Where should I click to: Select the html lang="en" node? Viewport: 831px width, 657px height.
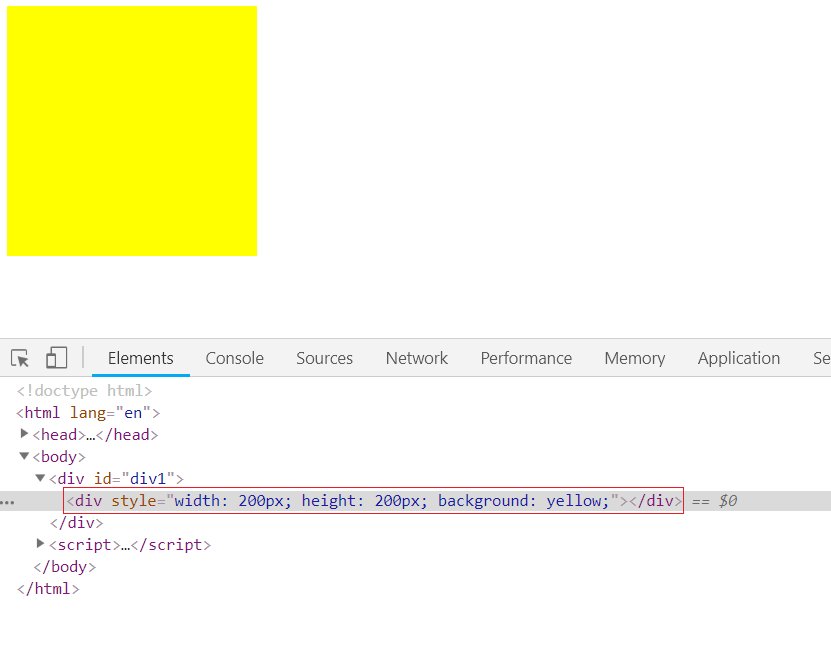(x=88, y=413)
